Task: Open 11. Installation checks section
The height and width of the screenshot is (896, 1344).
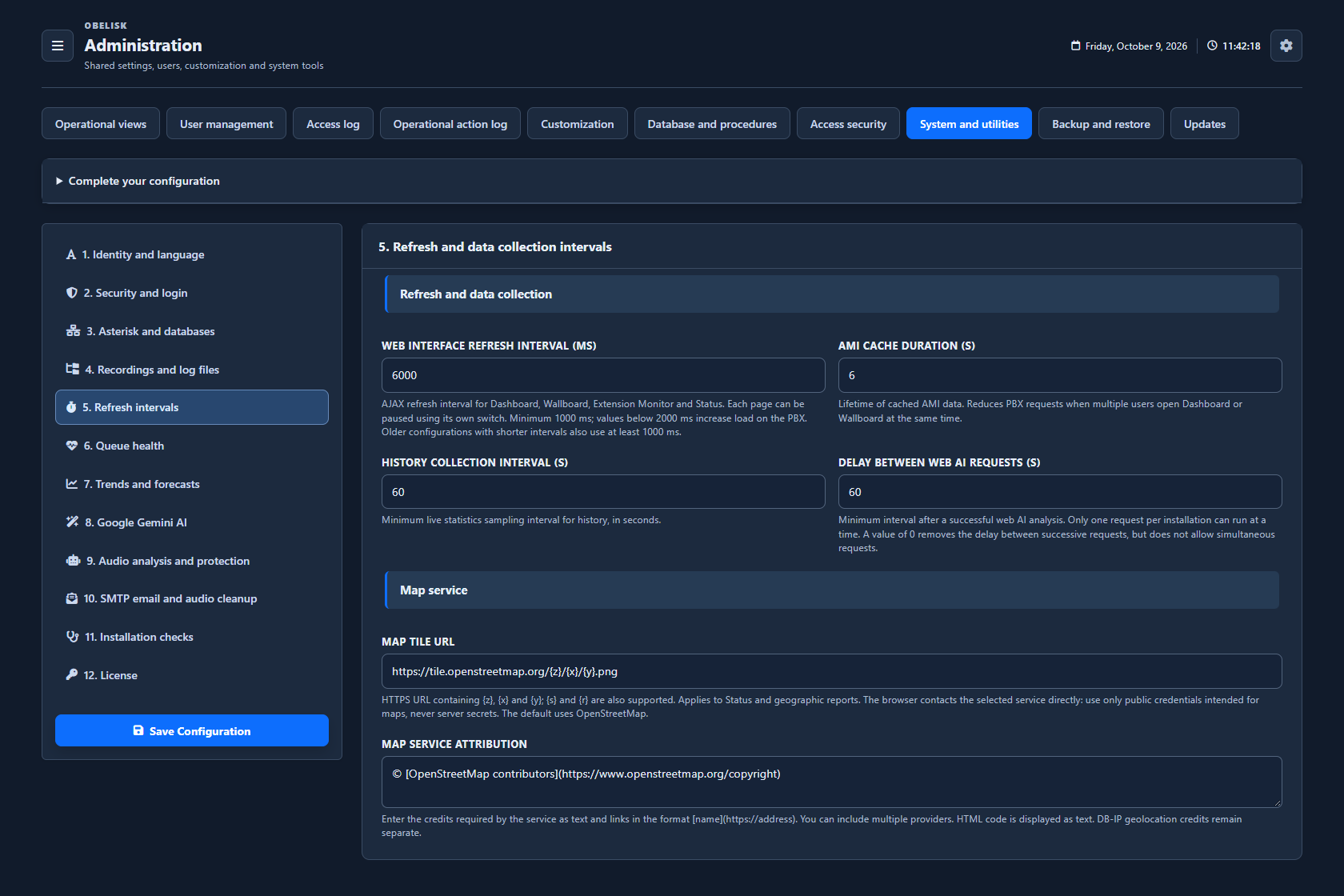Action: (192, 637)
